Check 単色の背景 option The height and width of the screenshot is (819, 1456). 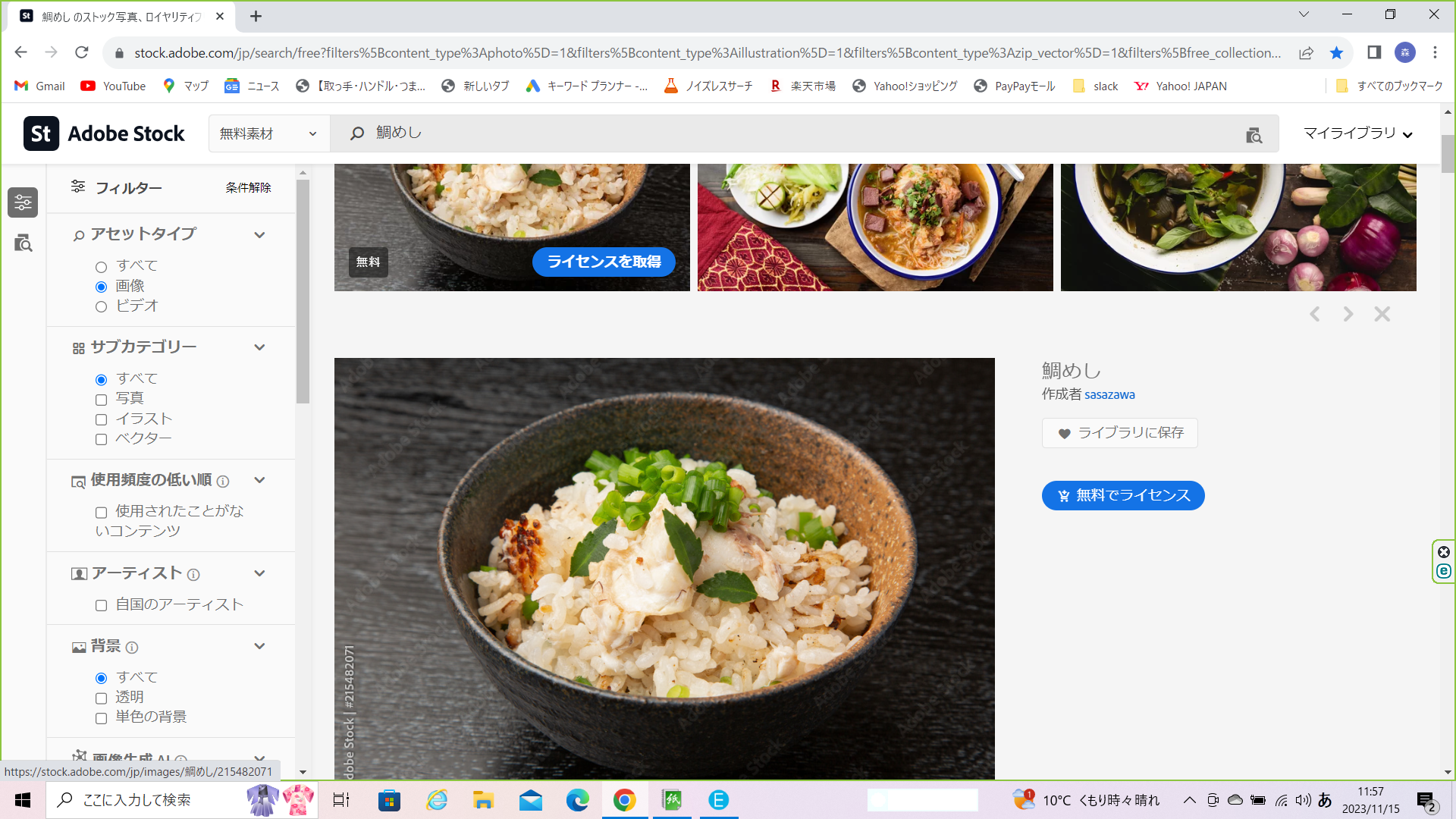tap(101, 718)
